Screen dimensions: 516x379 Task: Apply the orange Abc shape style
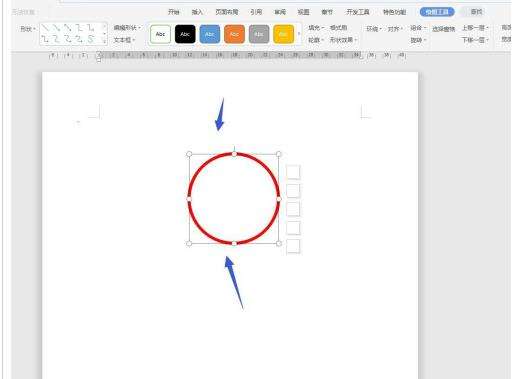coord(234,34)
